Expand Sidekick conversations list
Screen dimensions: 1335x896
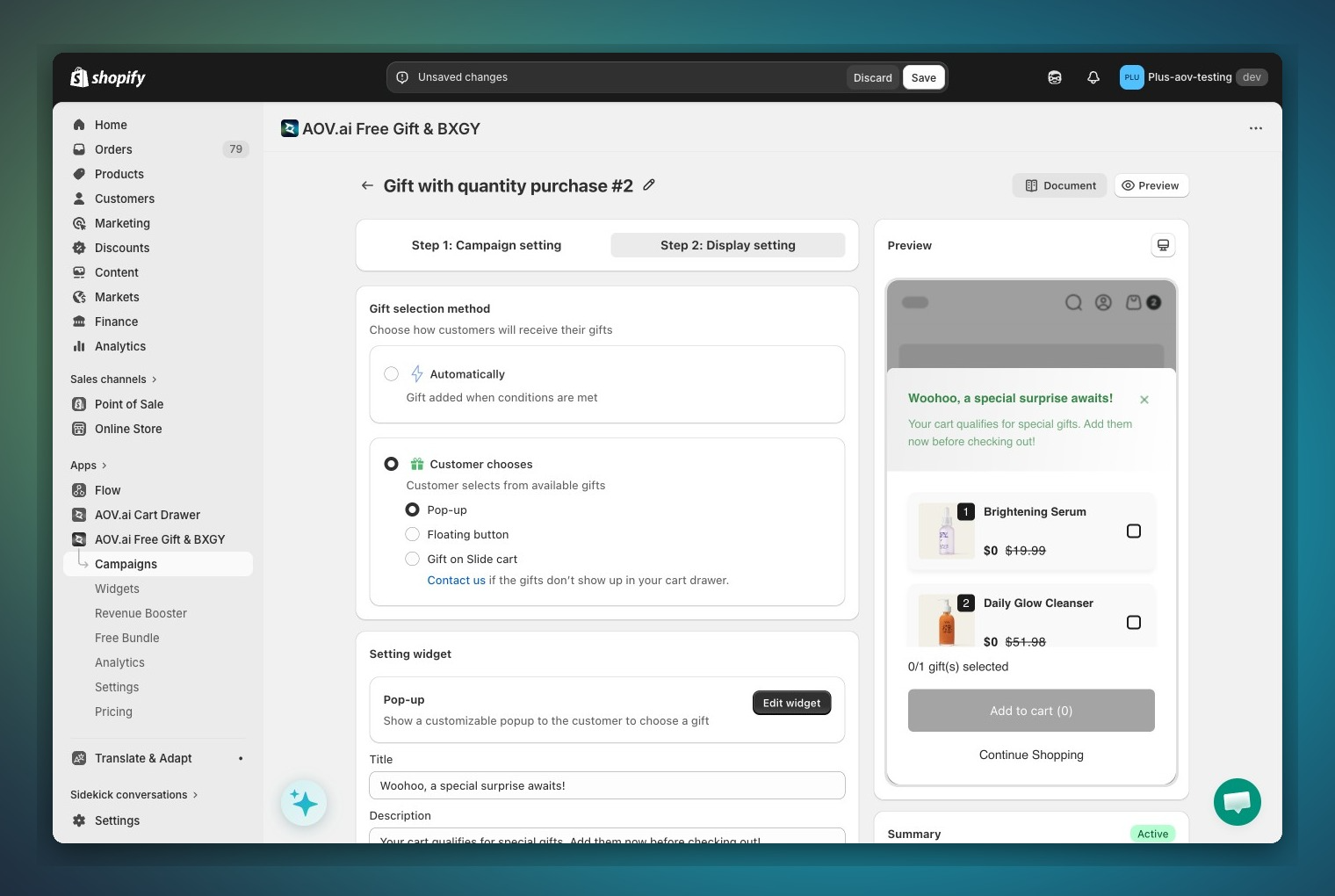pyautogui.click(x=133, y=795)
